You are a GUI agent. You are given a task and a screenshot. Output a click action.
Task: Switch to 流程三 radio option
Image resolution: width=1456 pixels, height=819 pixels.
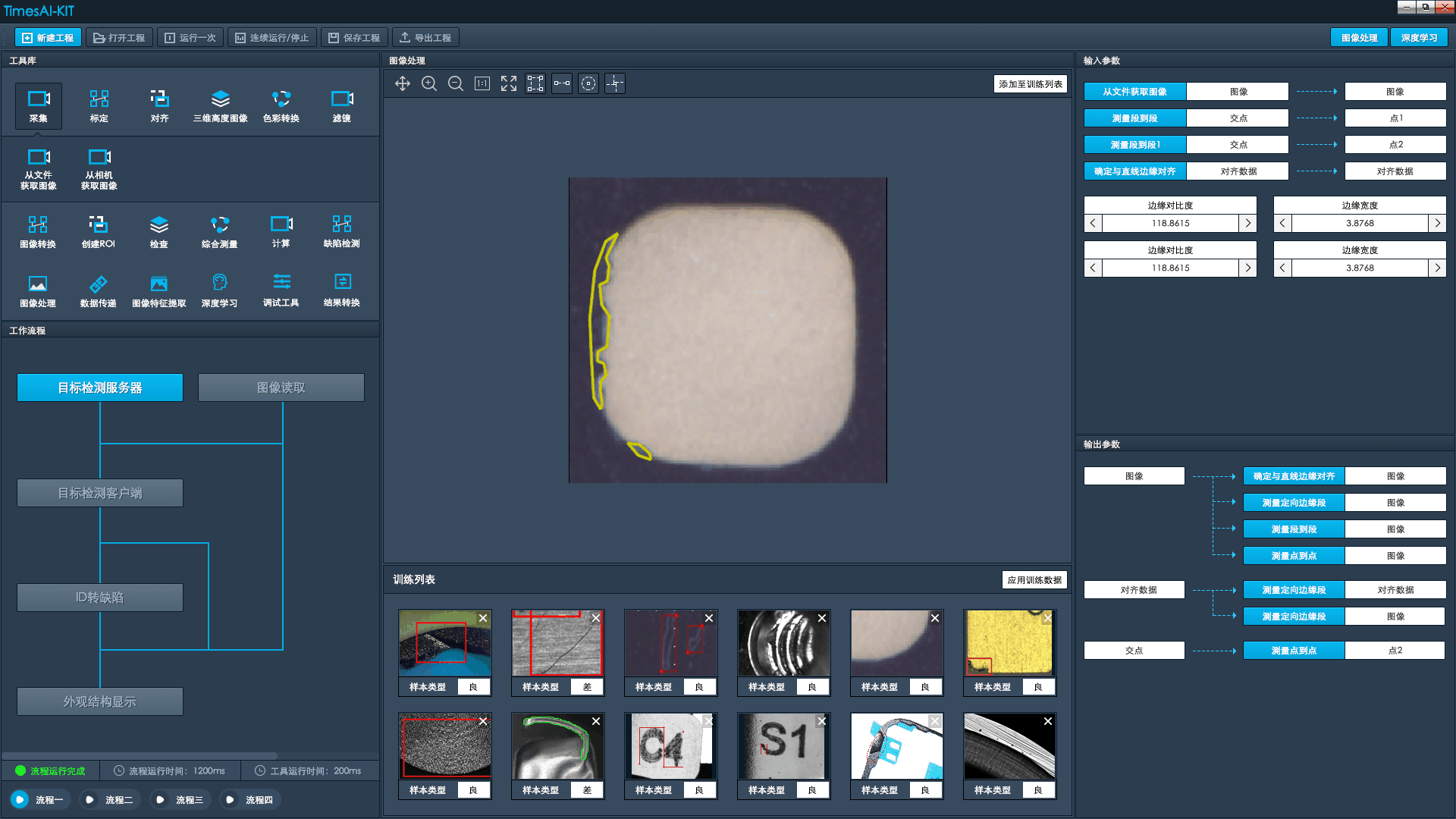pos(160,799)
